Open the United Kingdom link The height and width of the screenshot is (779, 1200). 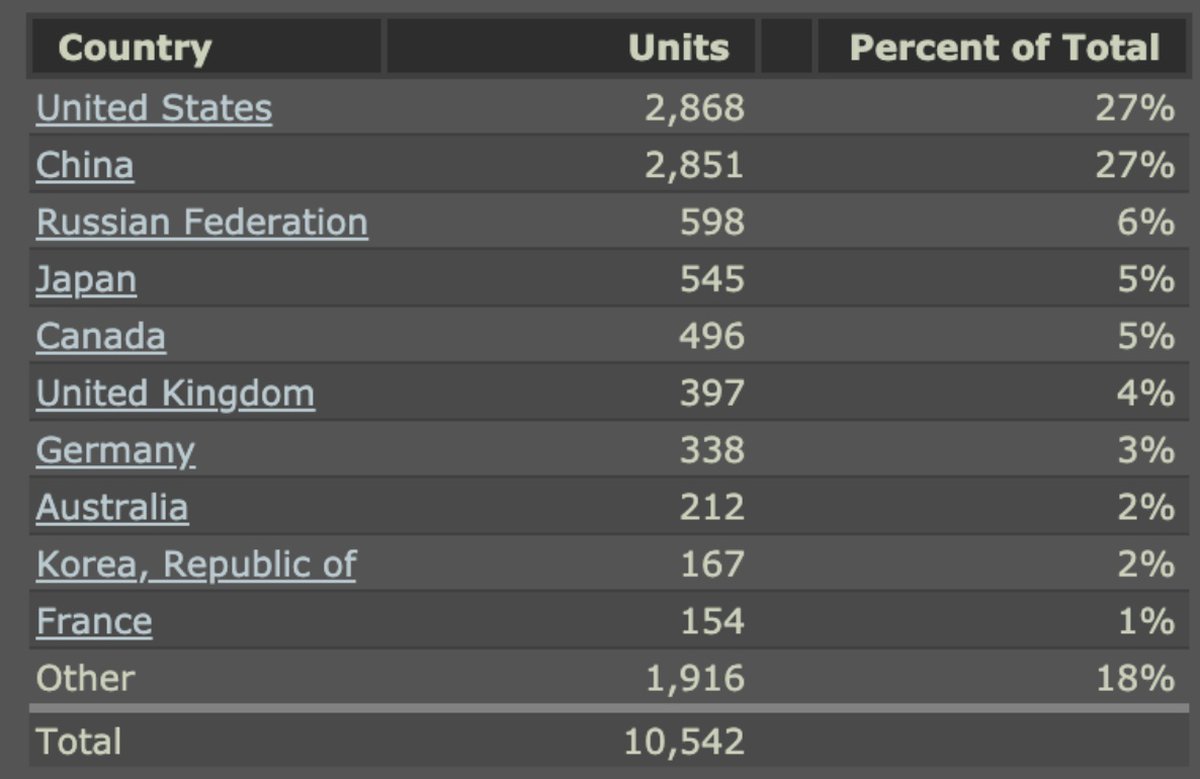(175, 393)
